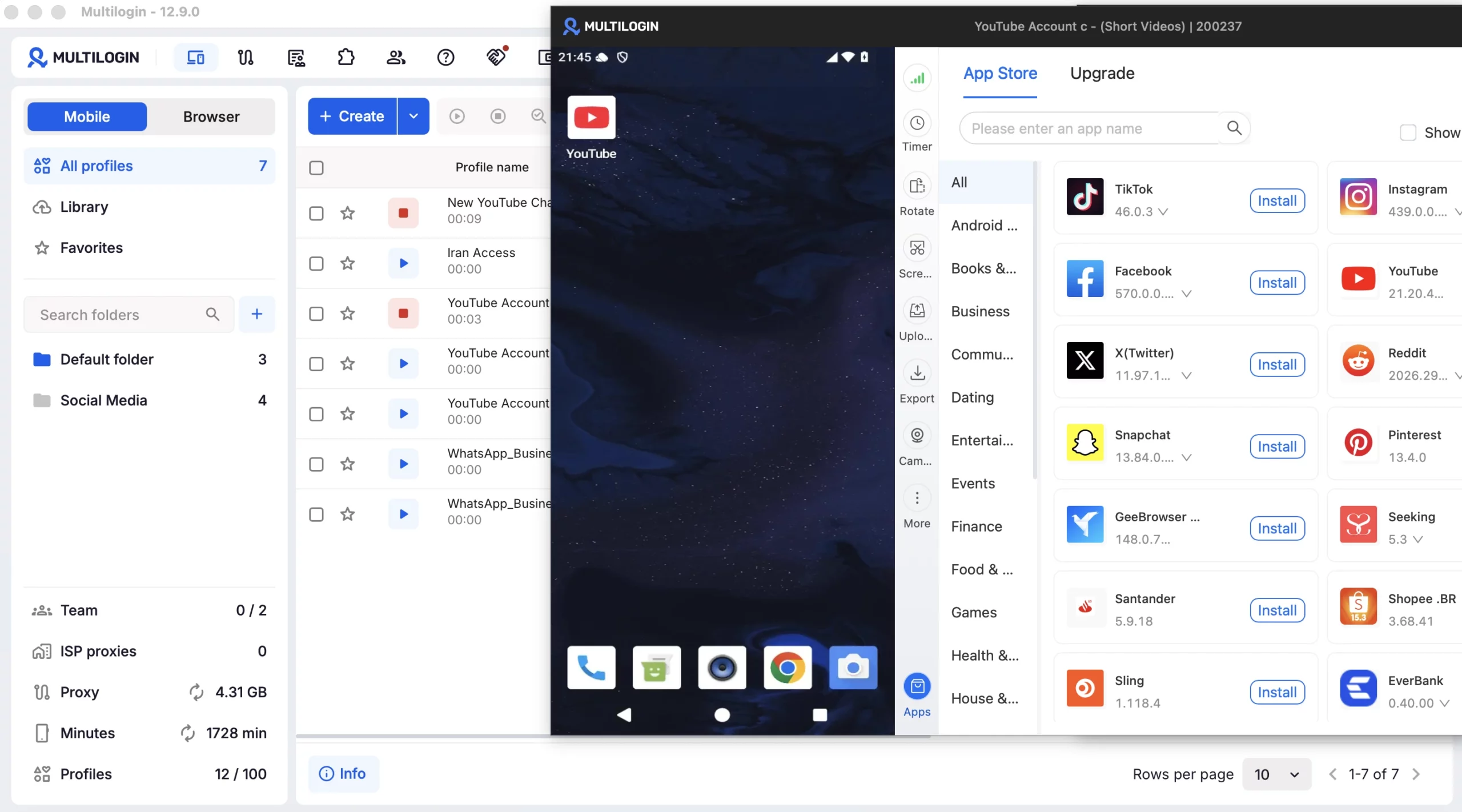The width and height of the screenshot is (1462, 812).
Task: Add a new folder with plus button
Action: pyautogui.click(x=257, y=313)
